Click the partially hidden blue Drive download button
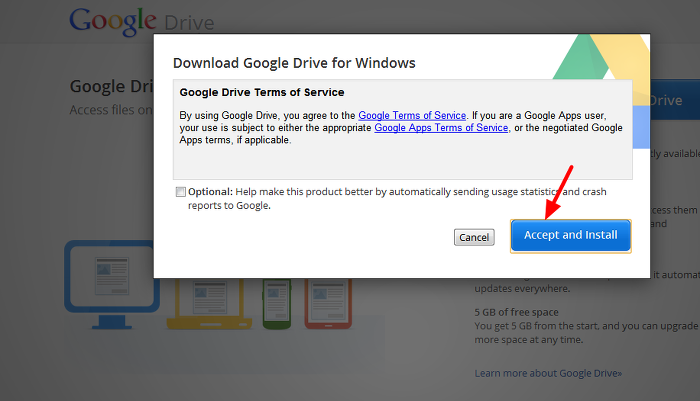This screenshot has height=401, width=700. [666, 100]
